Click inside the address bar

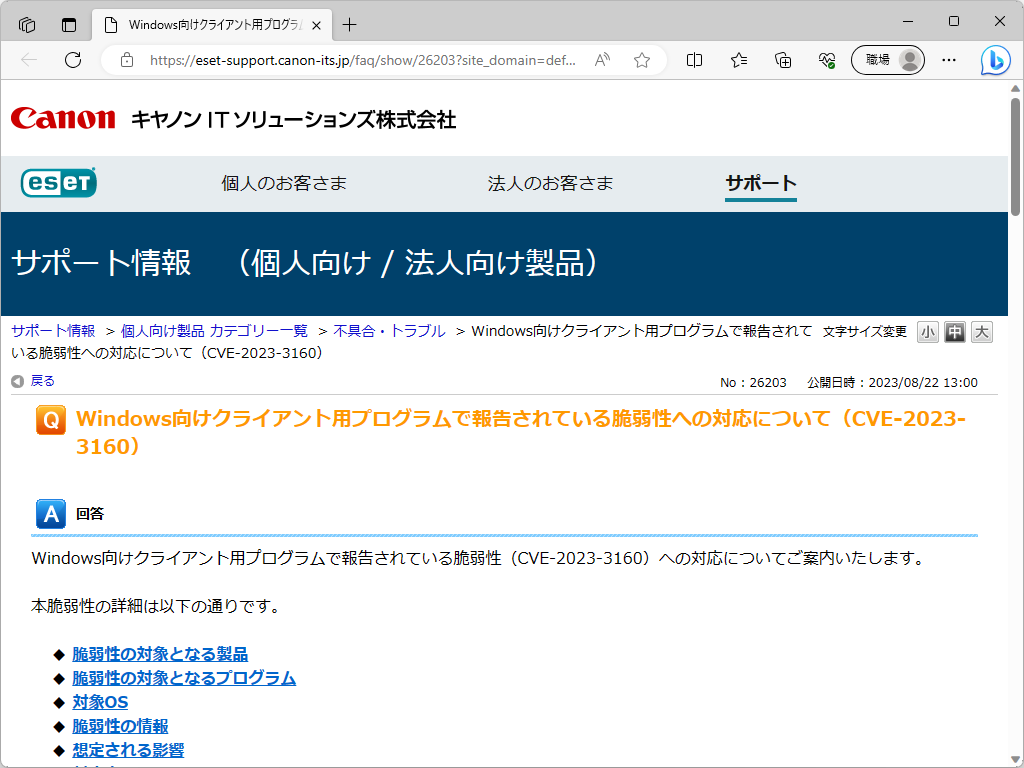tap(350, 60)
